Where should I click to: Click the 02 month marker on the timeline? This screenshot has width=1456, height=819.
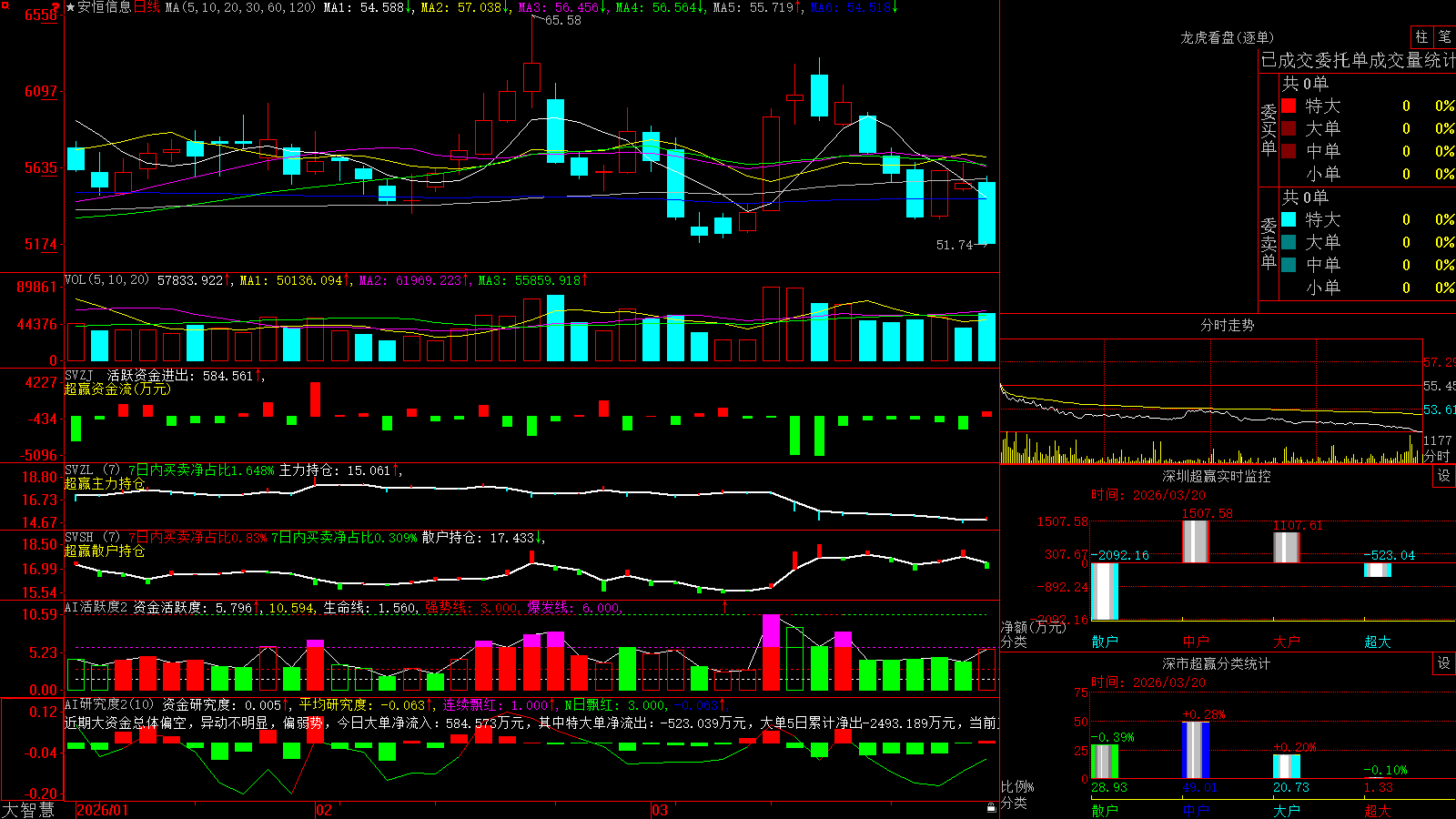[323, 810]
